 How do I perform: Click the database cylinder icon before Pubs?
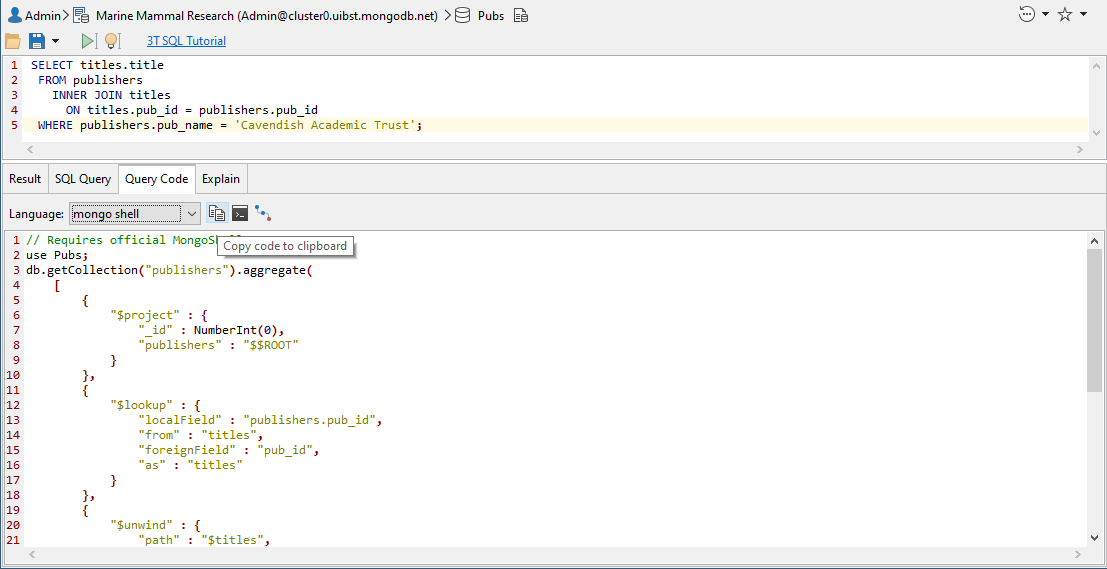click(463, 15)
